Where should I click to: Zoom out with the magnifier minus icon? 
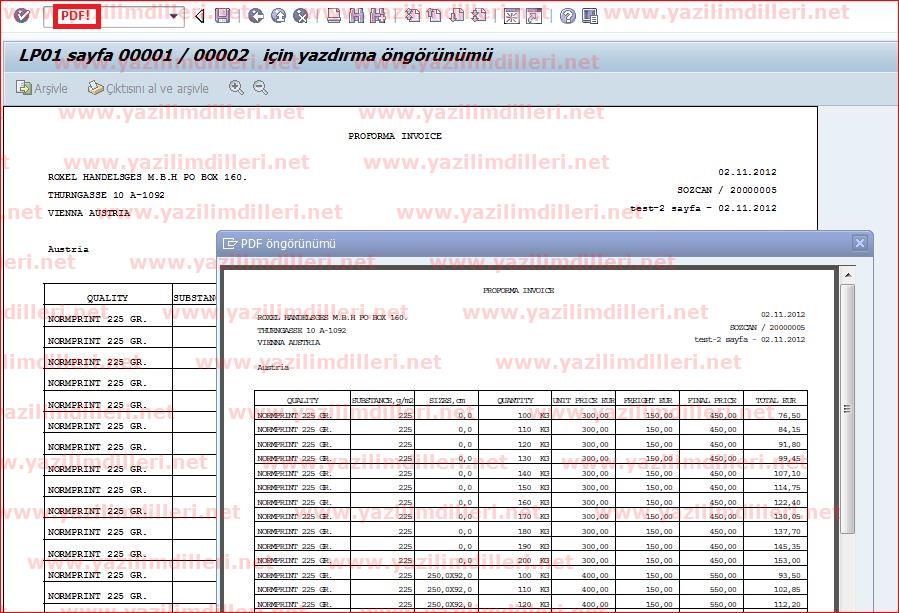click(260, 87)
